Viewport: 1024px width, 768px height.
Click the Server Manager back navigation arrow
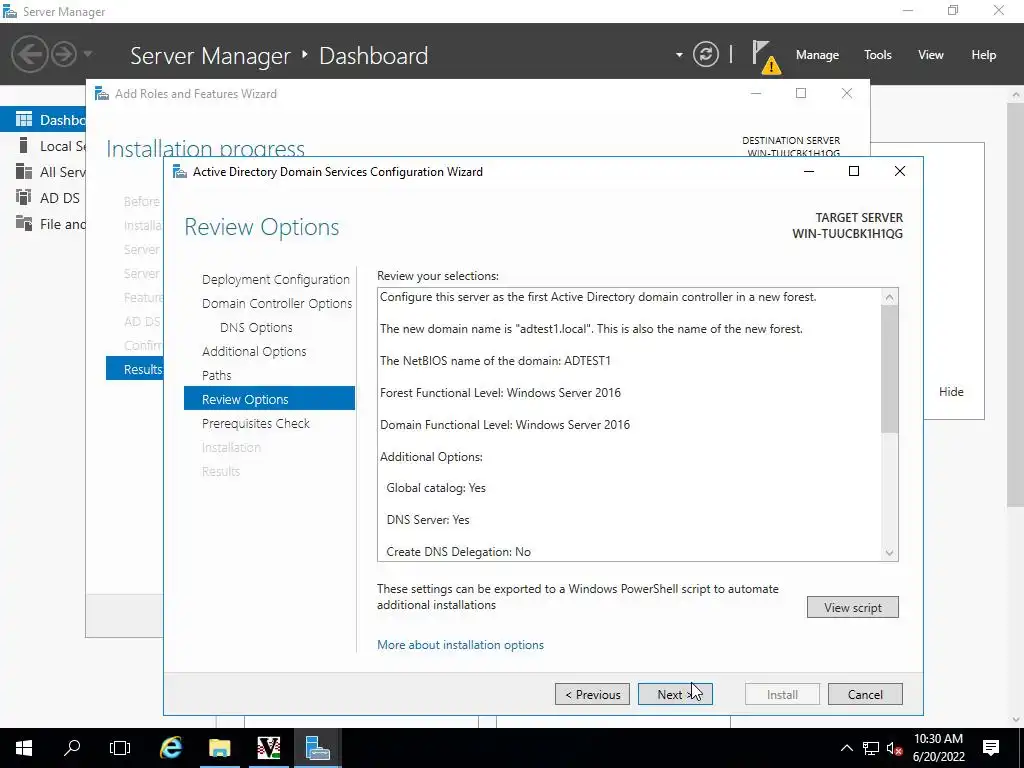(x=29, y=54)
